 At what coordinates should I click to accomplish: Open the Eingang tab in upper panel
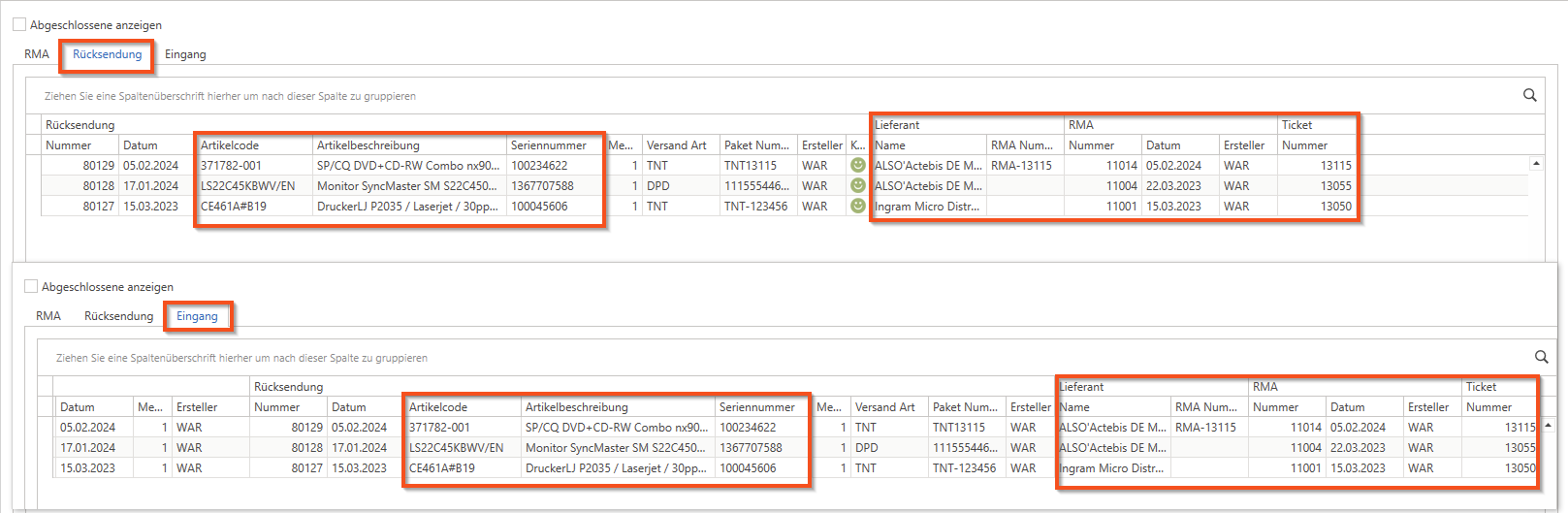pos(185,54)
